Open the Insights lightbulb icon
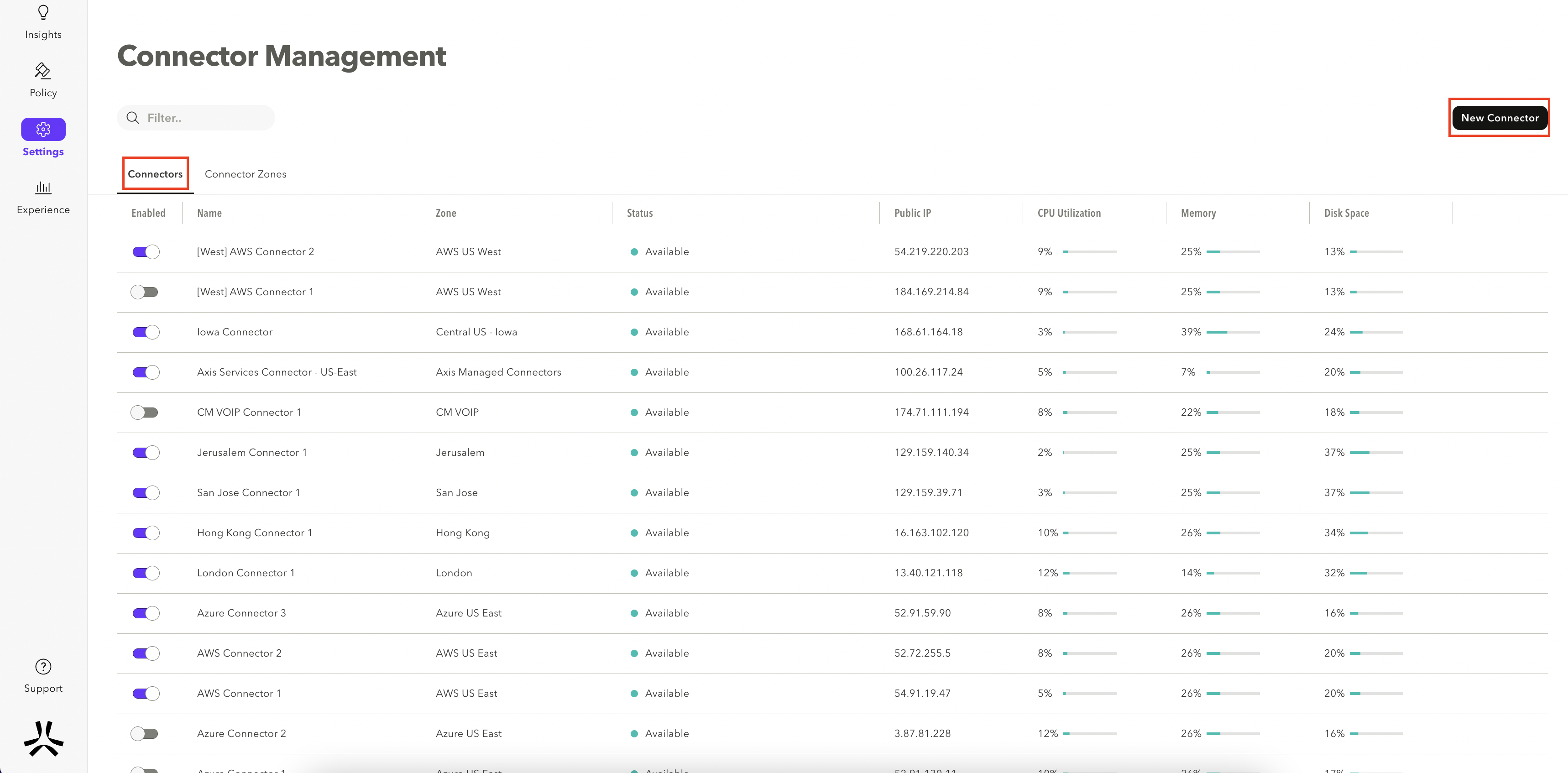Screen dimensions: 1568x773 click(x=43, y=13)
